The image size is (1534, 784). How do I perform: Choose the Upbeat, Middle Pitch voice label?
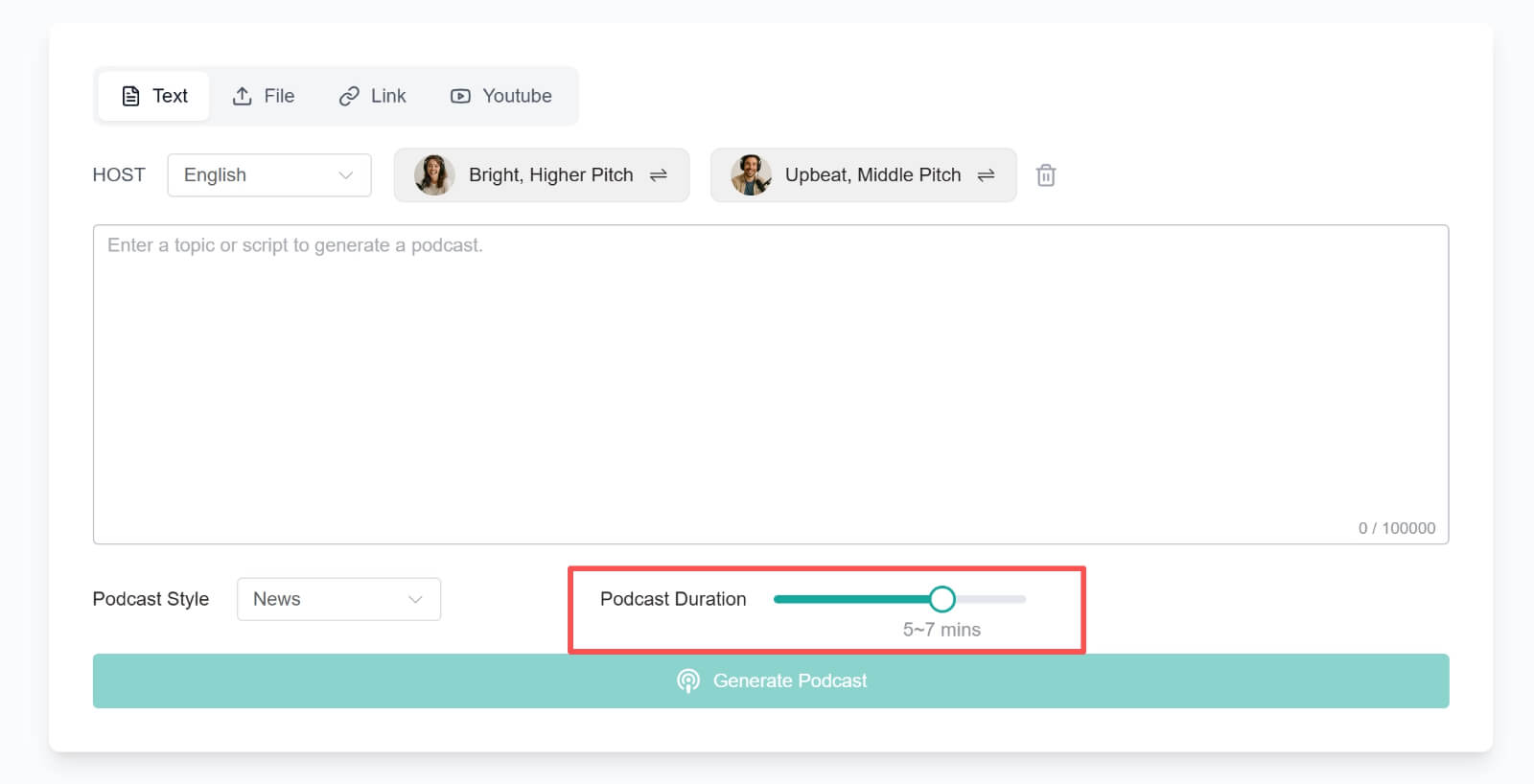872,175
